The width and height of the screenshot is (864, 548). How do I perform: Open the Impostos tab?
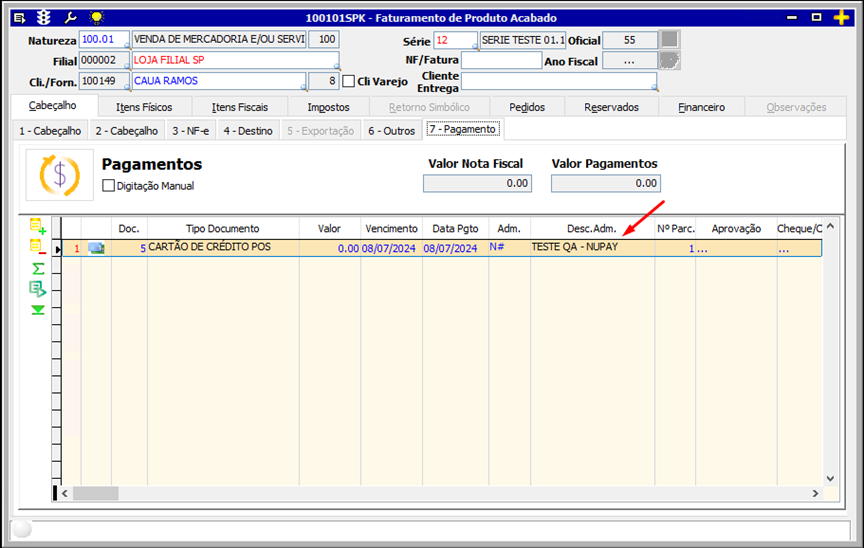(328, 107)
